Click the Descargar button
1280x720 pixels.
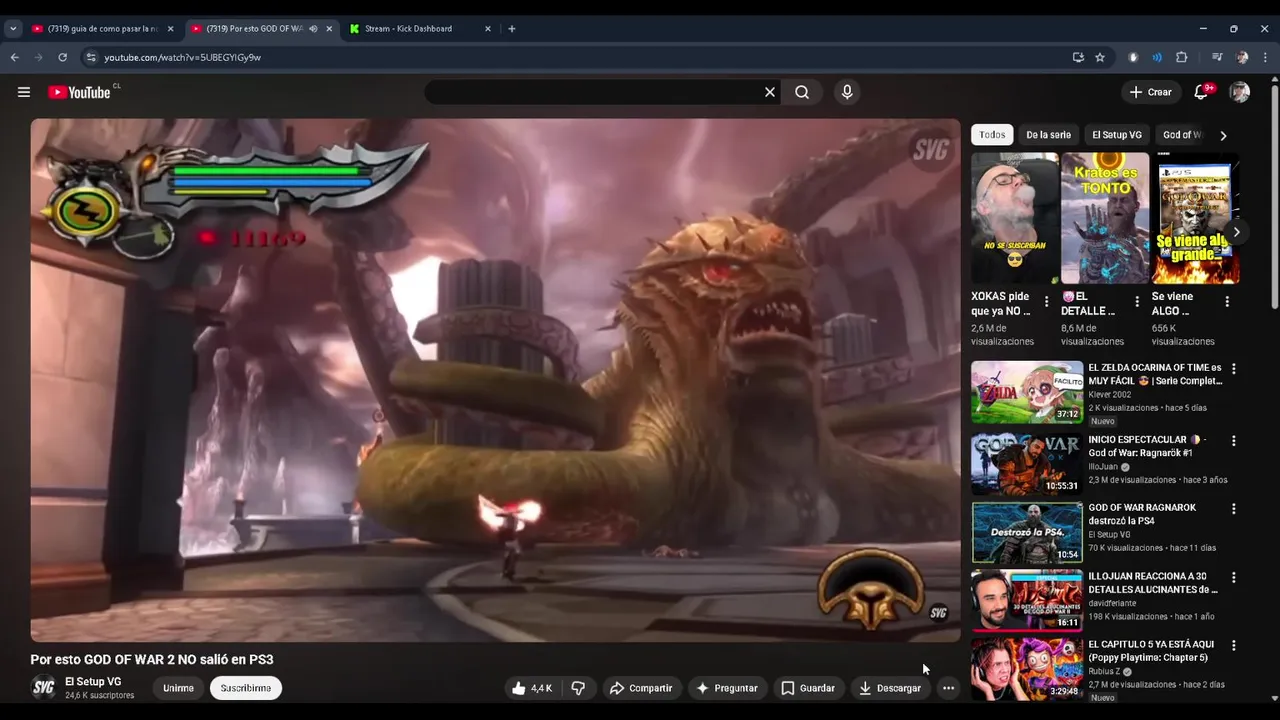889,688
